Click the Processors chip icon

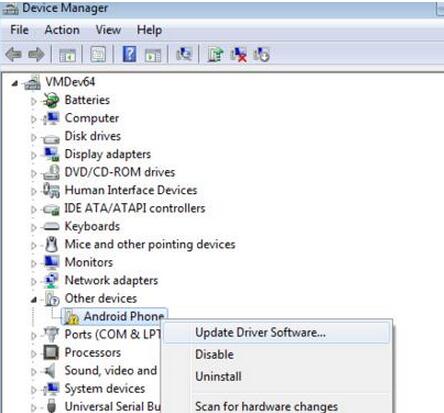(x=51, y=352)
